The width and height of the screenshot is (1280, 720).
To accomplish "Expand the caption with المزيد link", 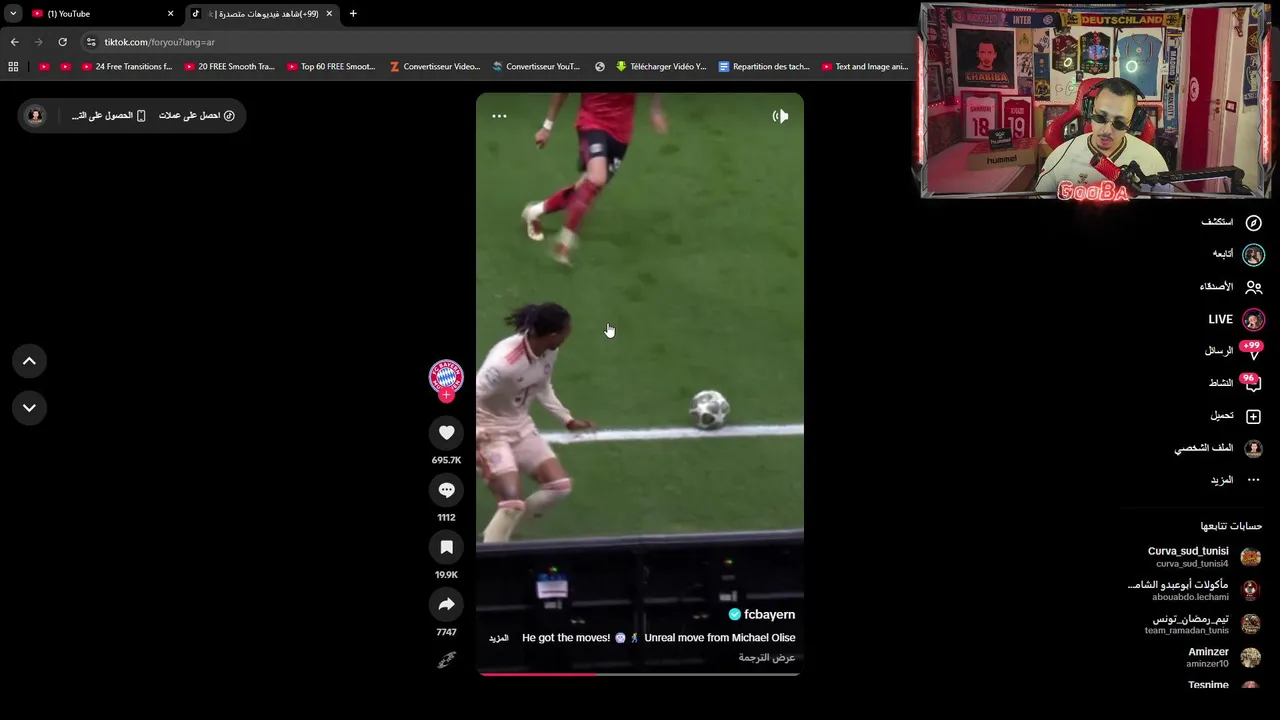I will coord(498,638).
